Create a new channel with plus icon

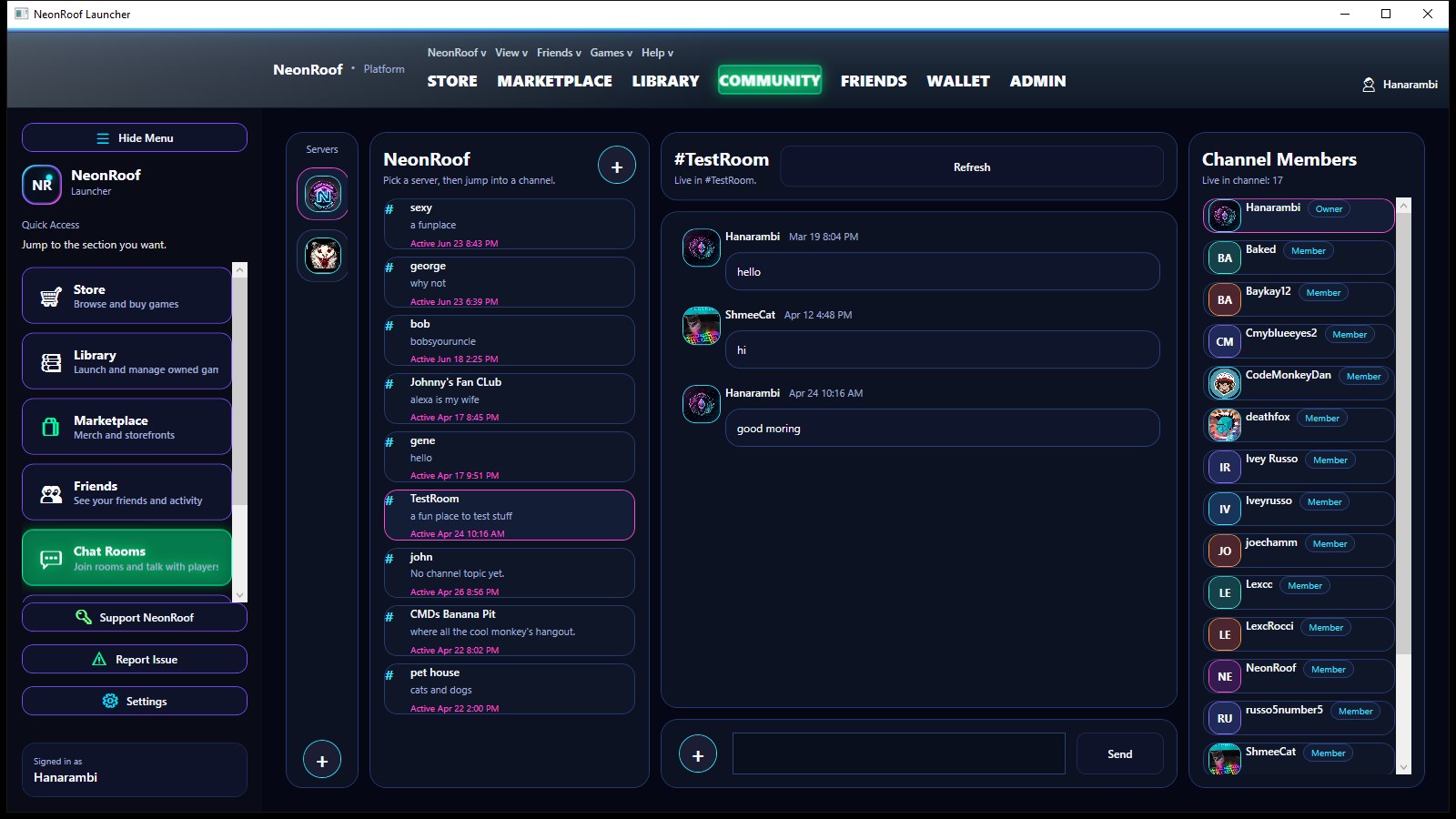click(x=617, y=167)
